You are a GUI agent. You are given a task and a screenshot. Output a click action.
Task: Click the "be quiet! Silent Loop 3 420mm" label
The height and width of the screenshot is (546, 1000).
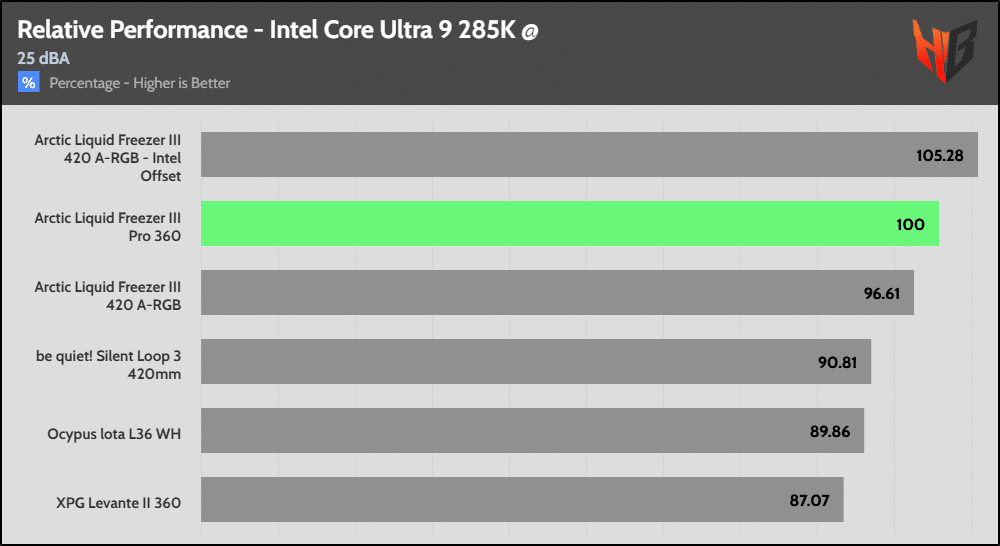coord(107,362)
